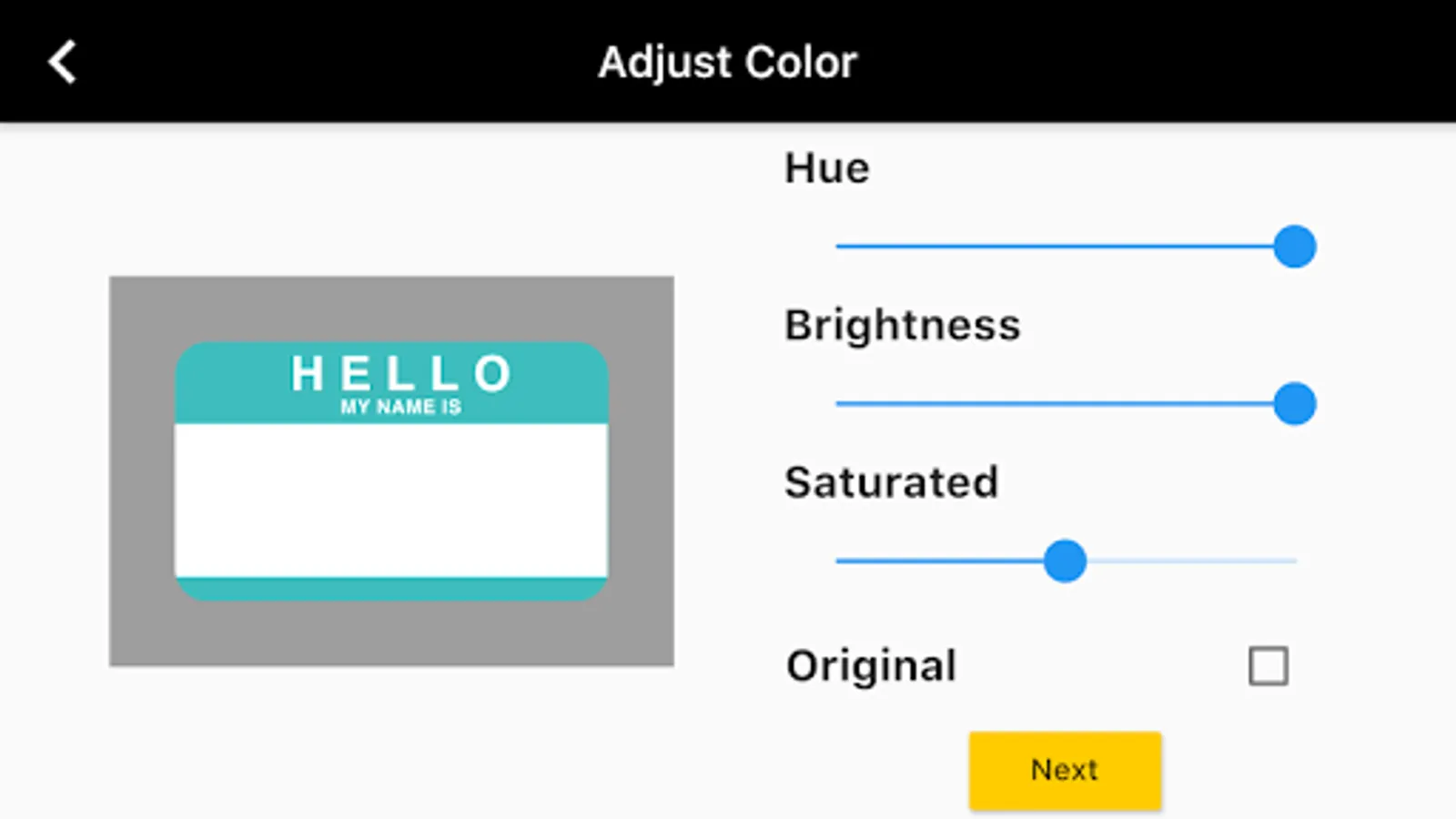Click the Original label text

871,666
